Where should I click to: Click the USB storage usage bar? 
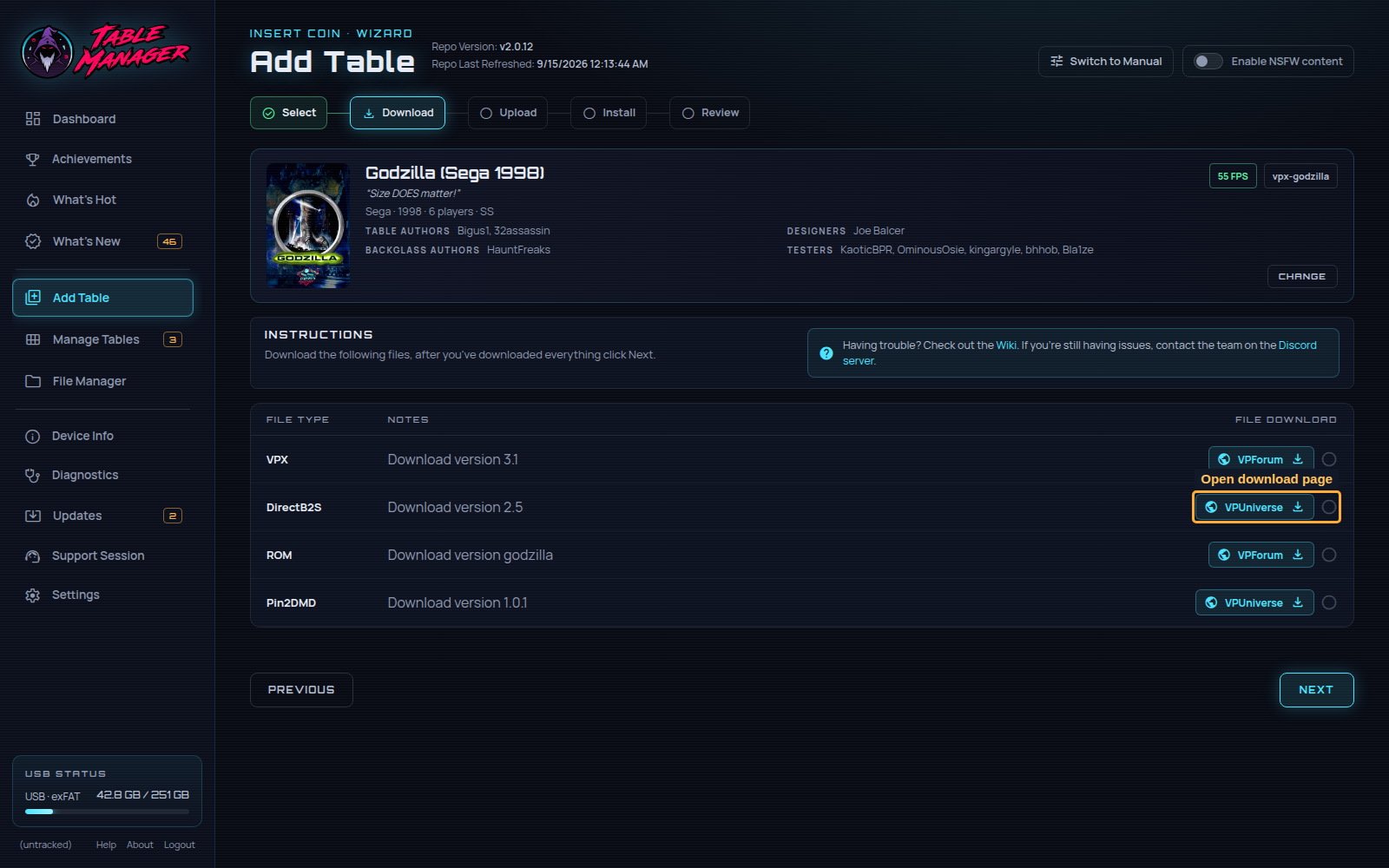click(107, 812)
